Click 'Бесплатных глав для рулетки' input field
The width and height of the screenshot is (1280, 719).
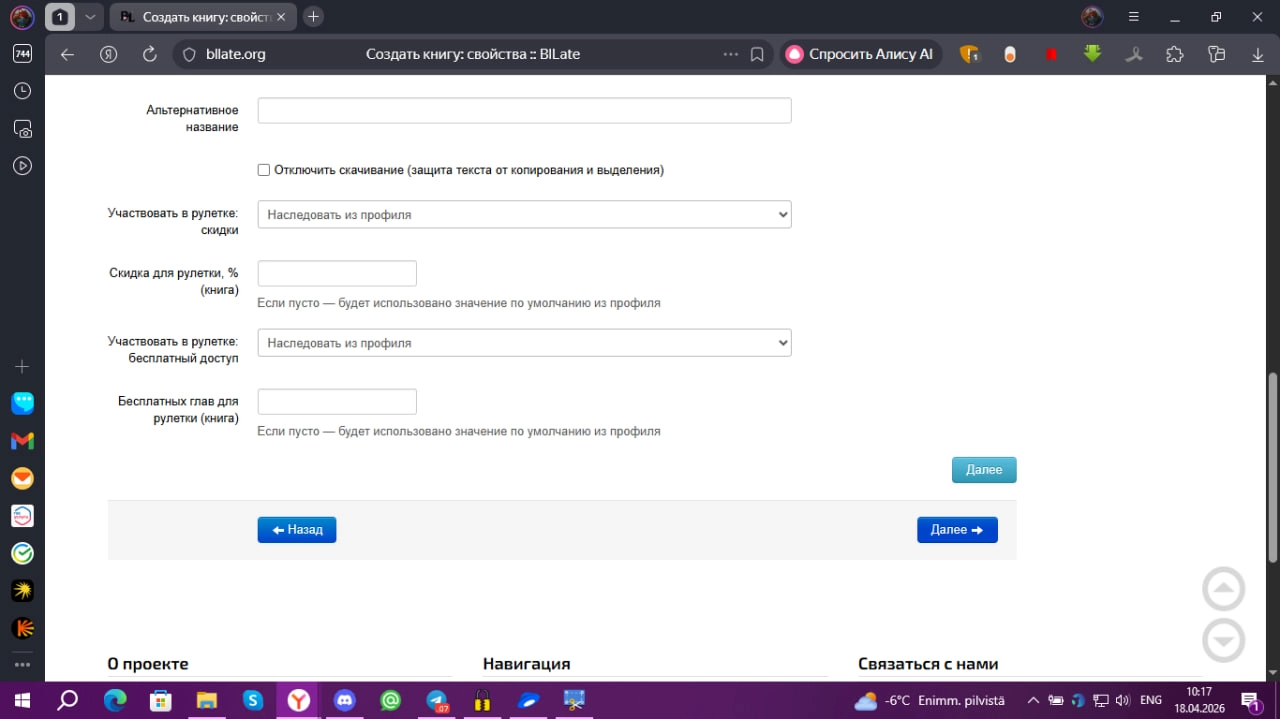pos(337,402)
